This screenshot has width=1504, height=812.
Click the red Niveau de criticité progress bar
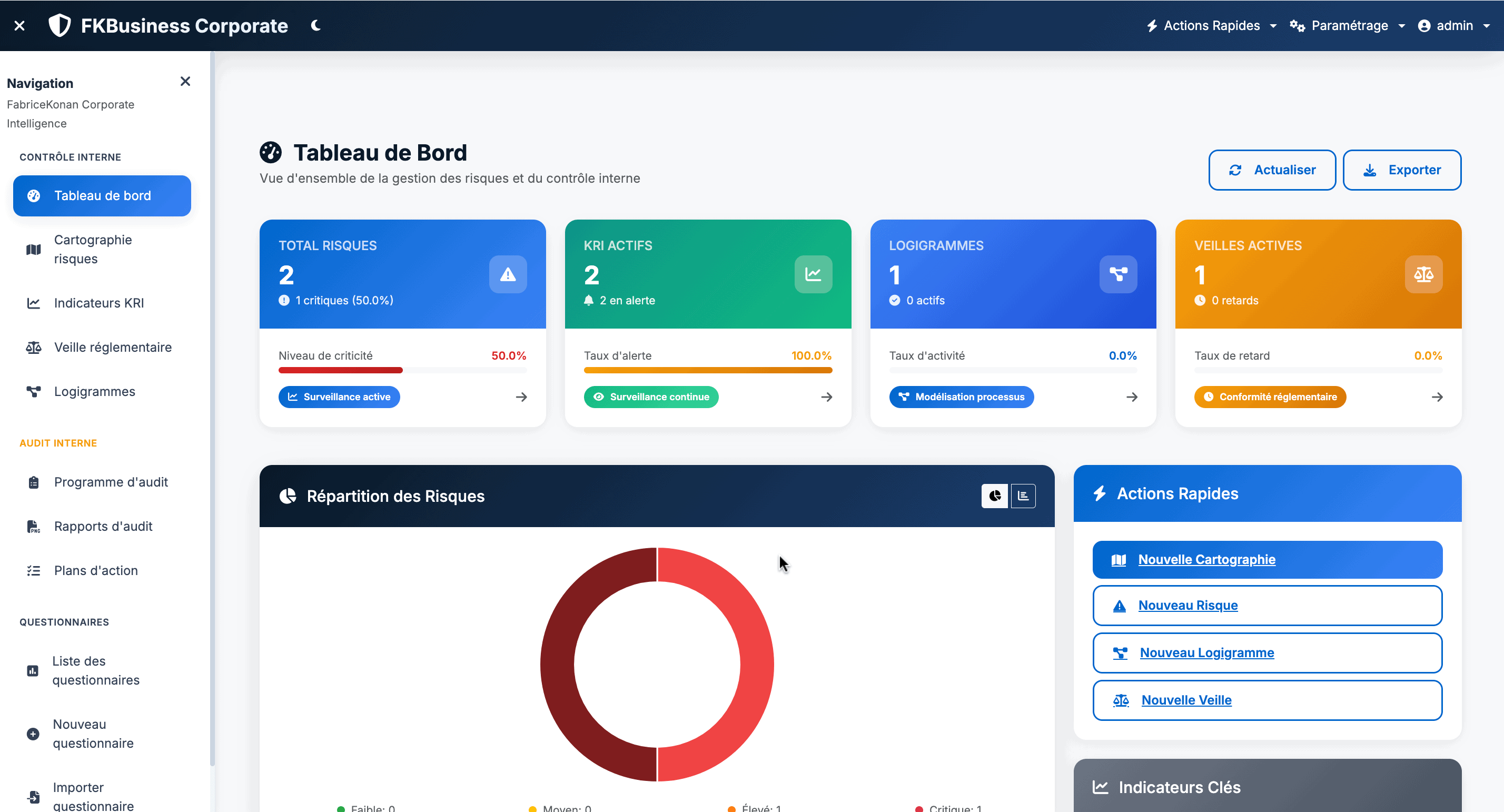coord(340,370)
